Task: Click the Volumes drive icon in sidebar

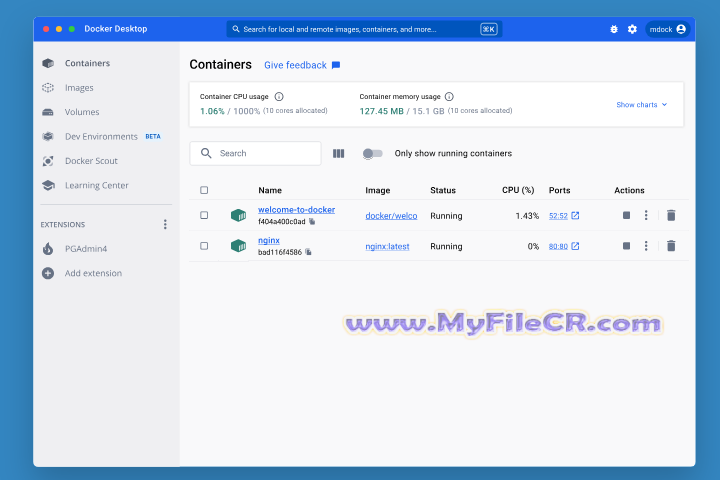Action: [48, 112]
